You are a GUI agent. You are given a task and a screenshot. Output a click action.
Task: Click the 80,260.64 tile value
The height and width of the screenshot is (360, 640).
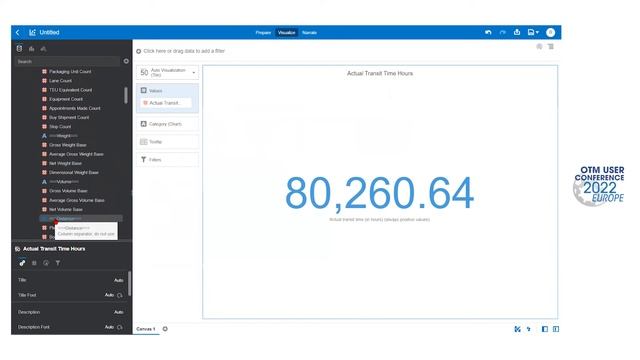pos(379,193)
